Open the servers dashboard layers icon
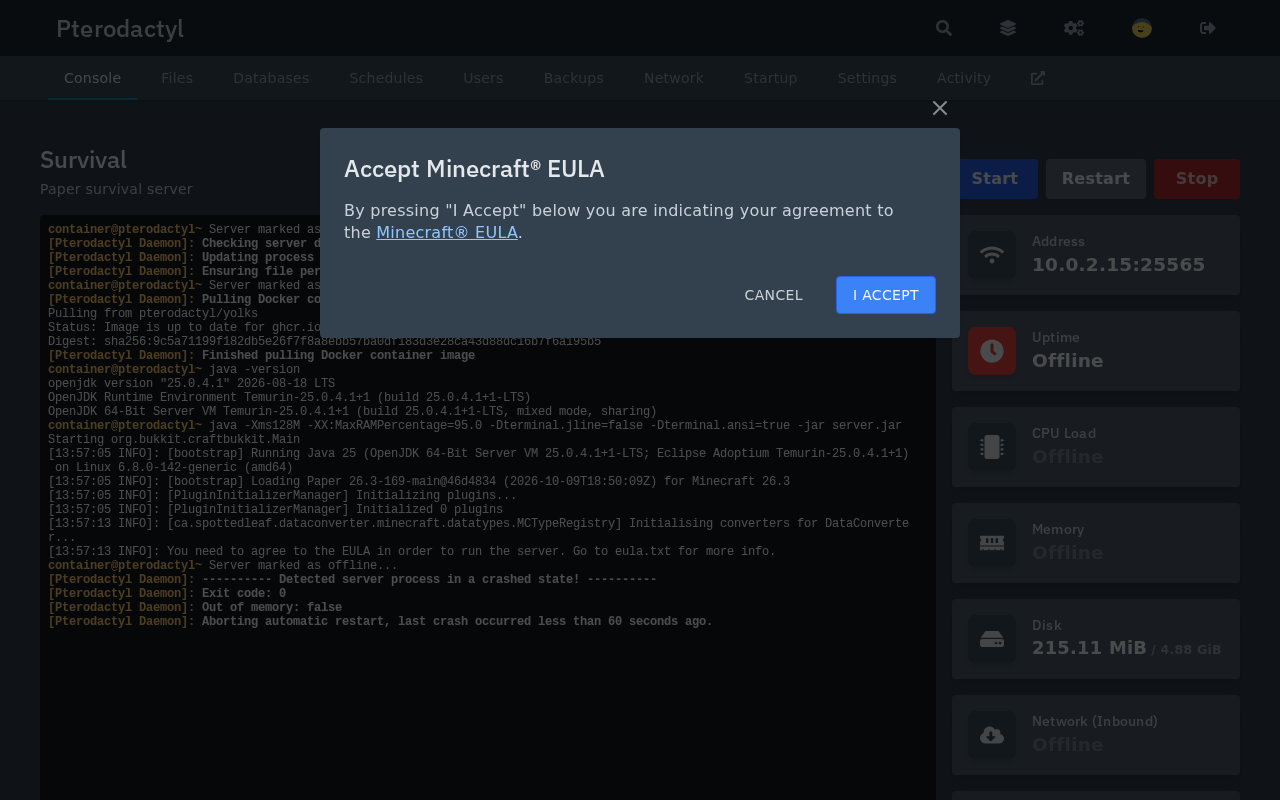Viewport: 1280px width, 800px height. tap(1008, 28)
